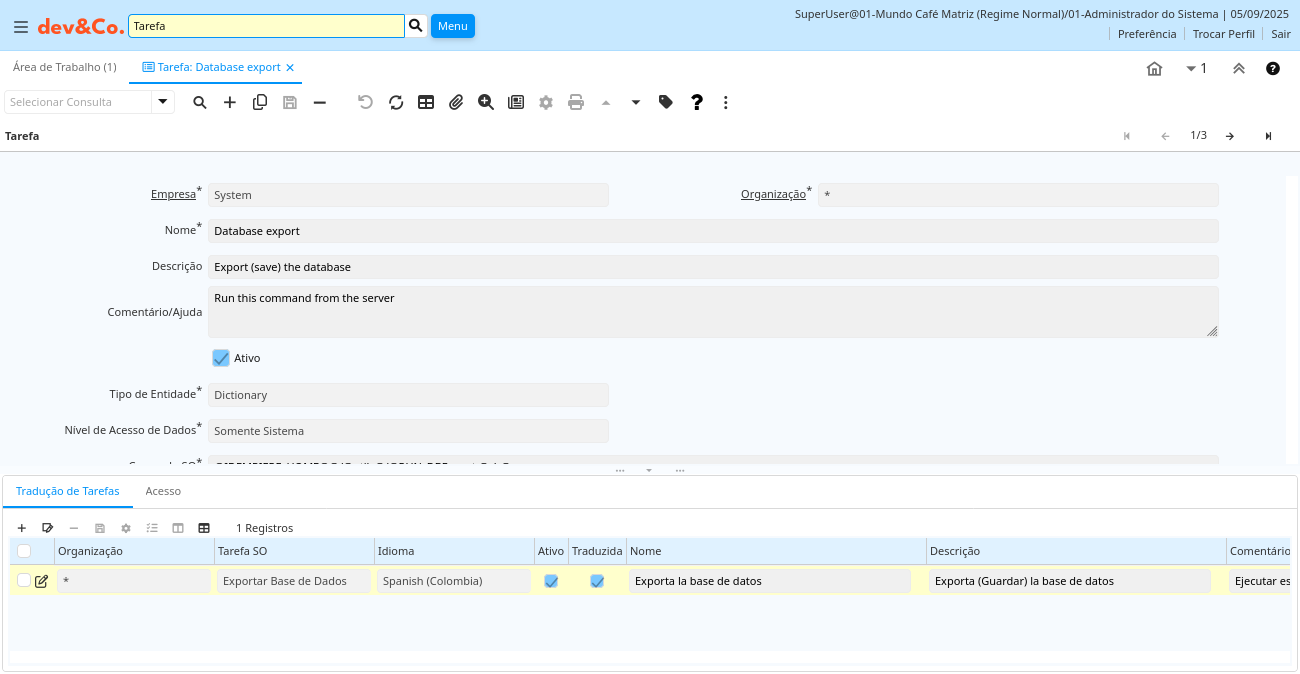Expand the more options kebab menu
The image size is (1300, 674).
(726, 102)
